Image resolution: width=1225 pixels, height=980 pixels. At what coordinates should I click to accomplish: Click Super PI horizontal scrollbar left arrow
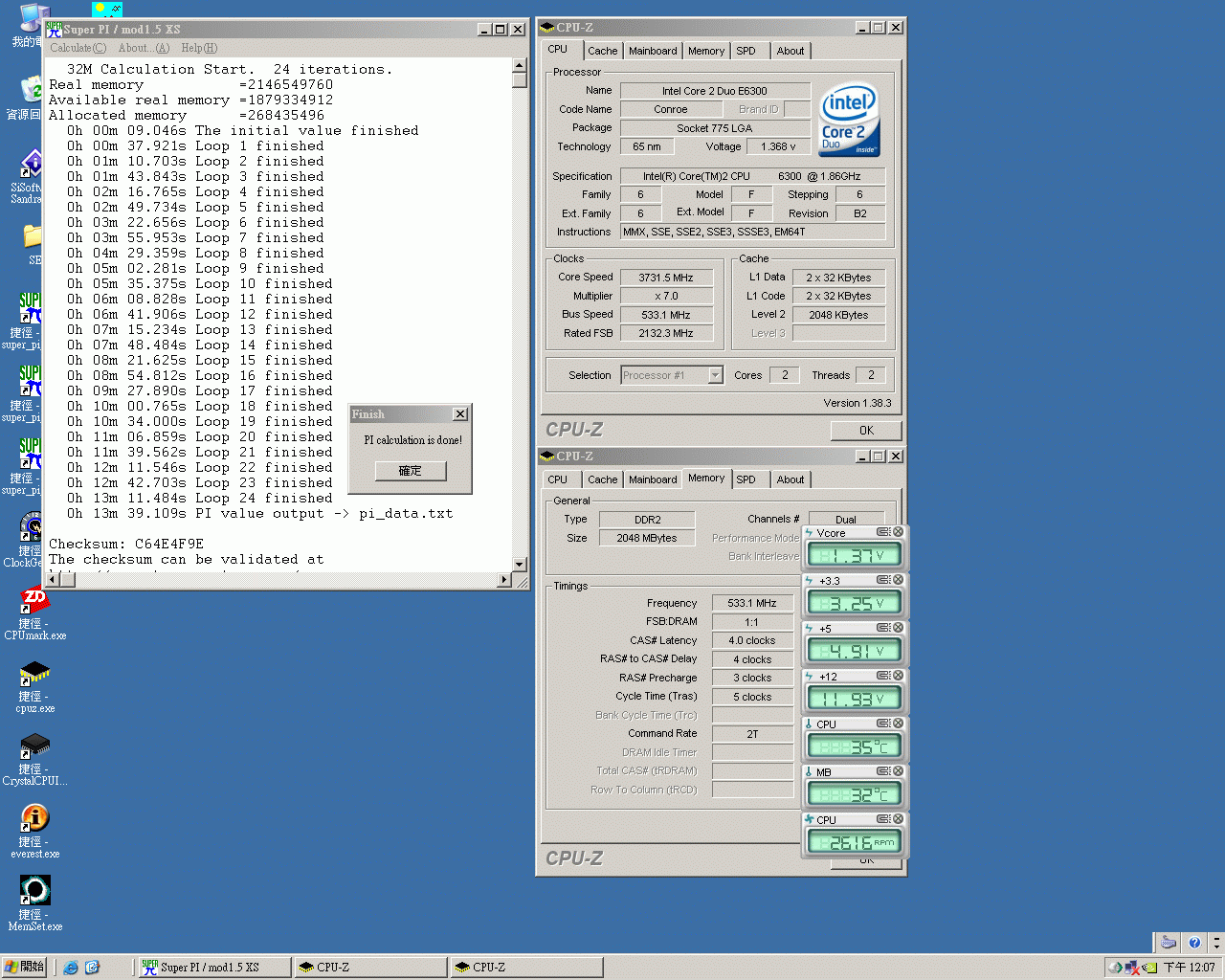[55, 580]
